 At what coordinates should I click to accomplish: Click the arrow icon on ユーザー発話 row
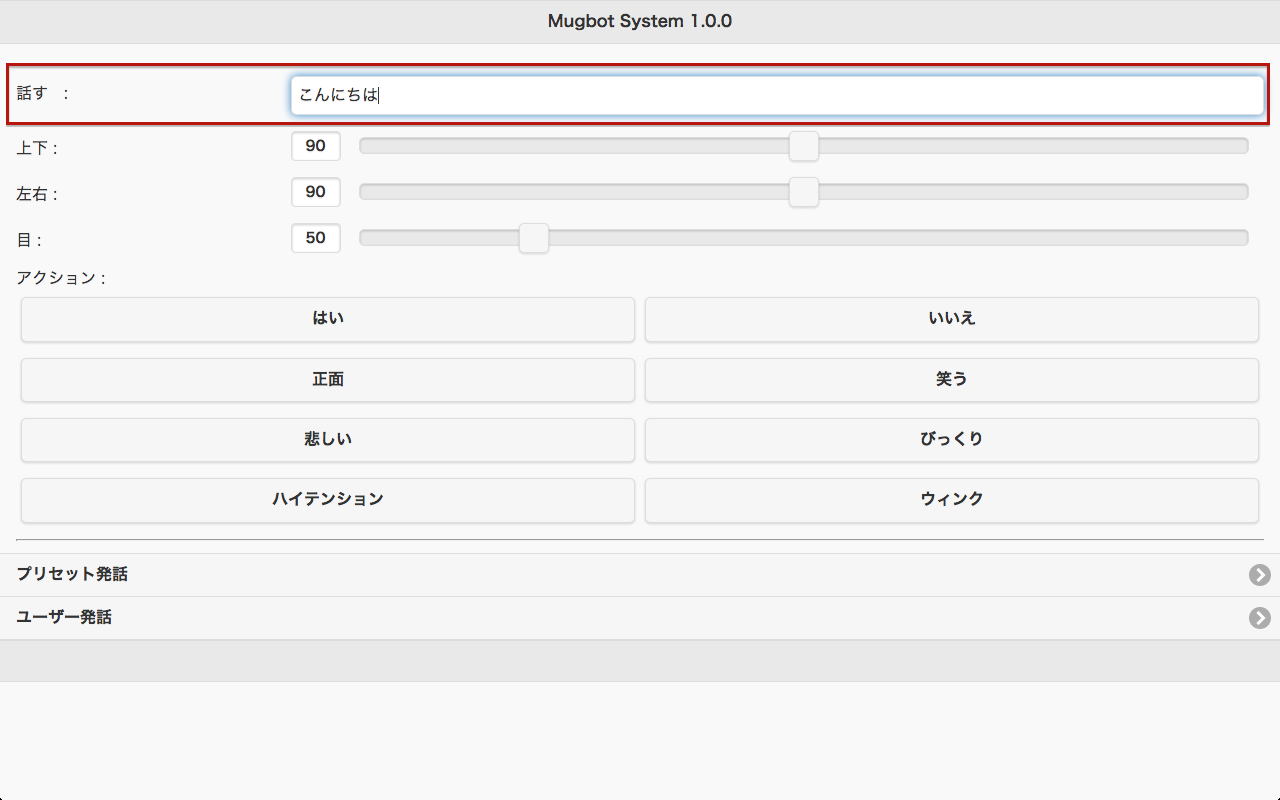point(1259,618)
